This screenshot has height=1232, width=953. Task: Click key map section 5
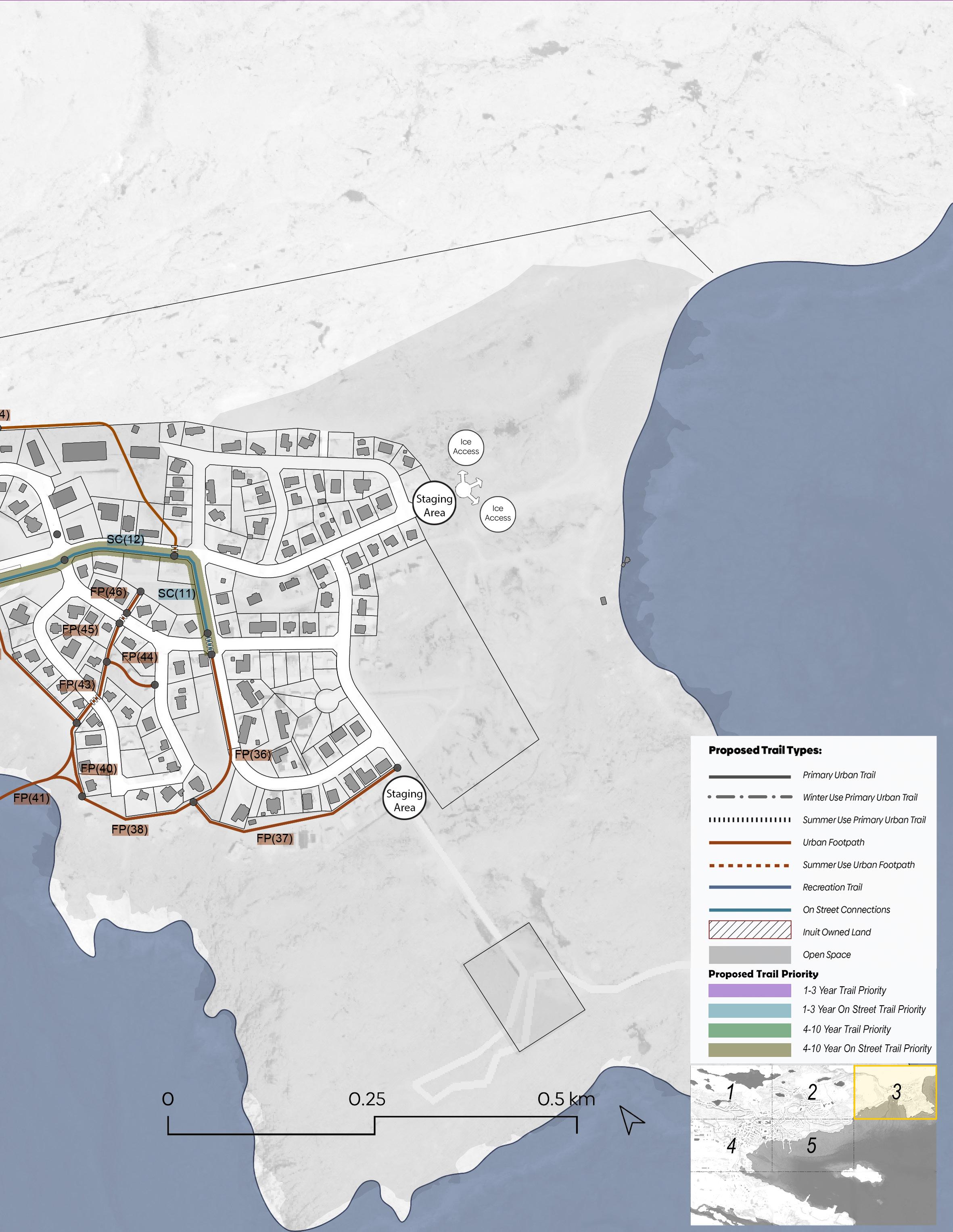811,1145
